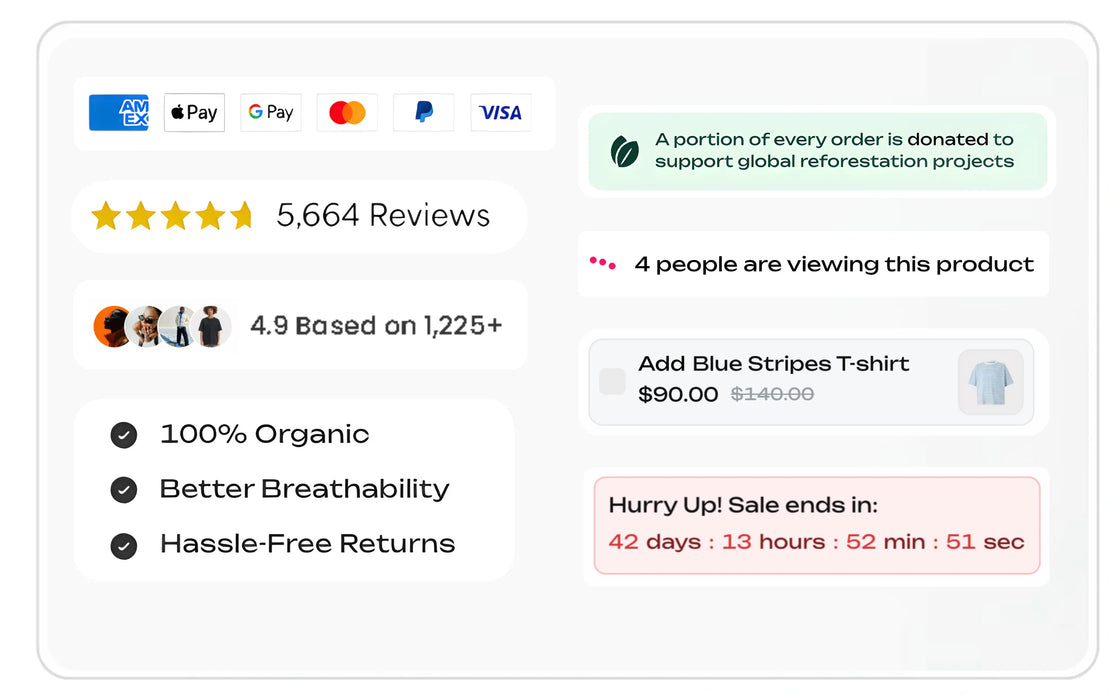Click the Hurry Up sale countdown banner

pos(816,527)
